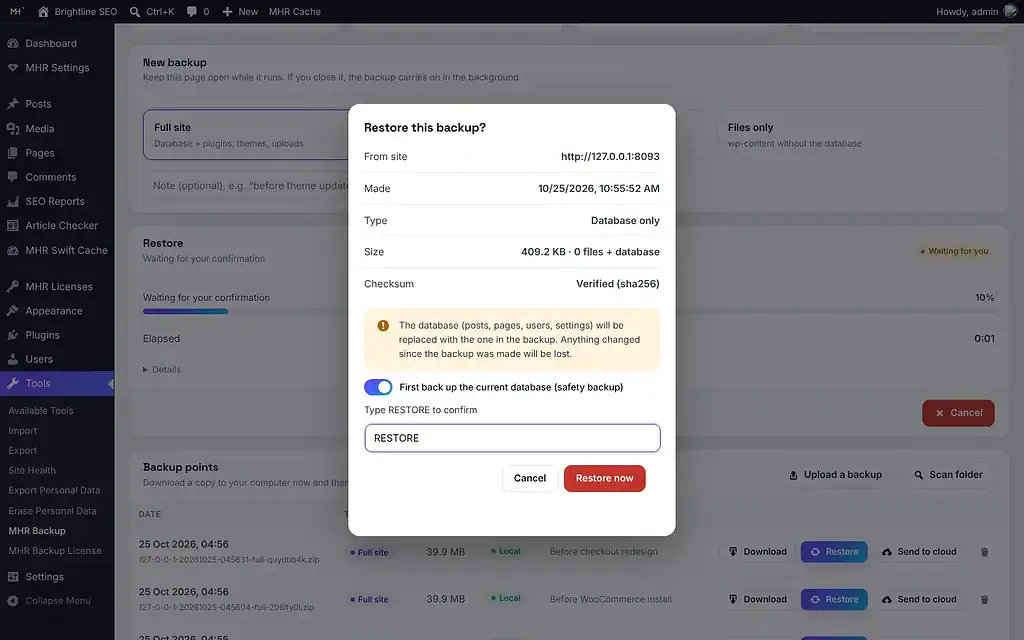Send Before WooCommerce install backup to cloud
Viewport: 1024px width, 640px height.
pos(919,600)
